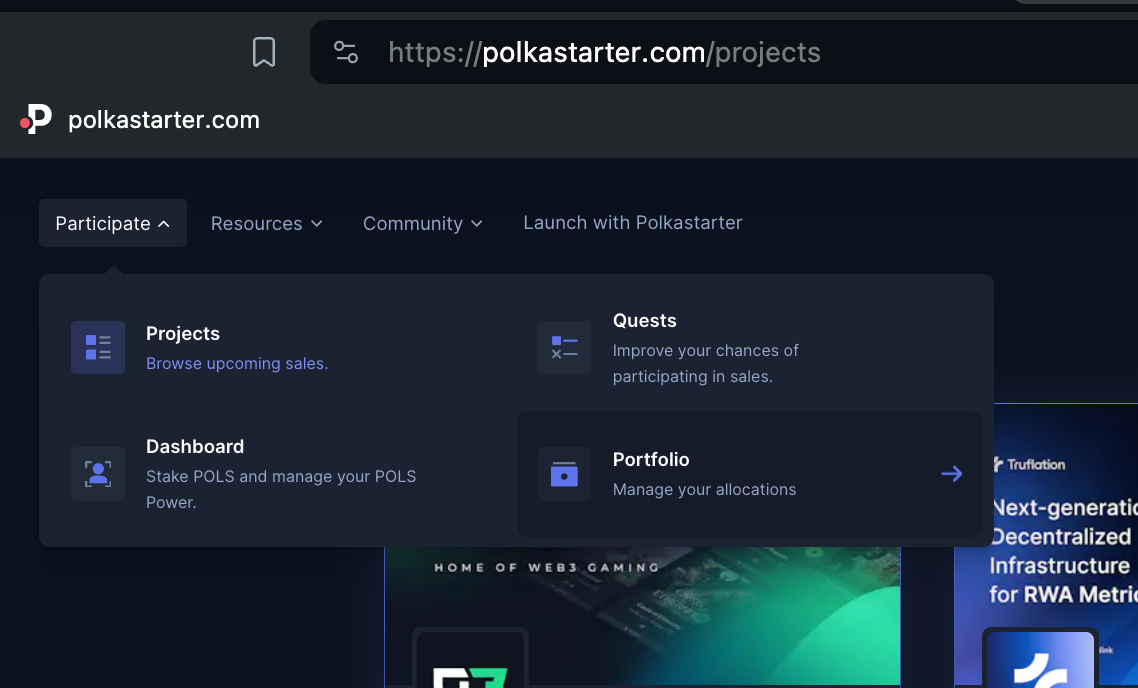Open the Portfolio menu item
Screen dimensions: 1138x688
(750, 474)
